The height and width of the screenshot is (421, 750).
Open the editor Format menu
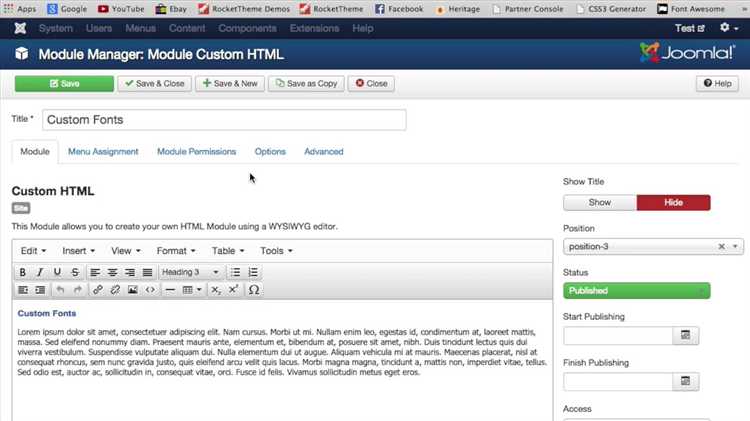click(x=176, y=251)
